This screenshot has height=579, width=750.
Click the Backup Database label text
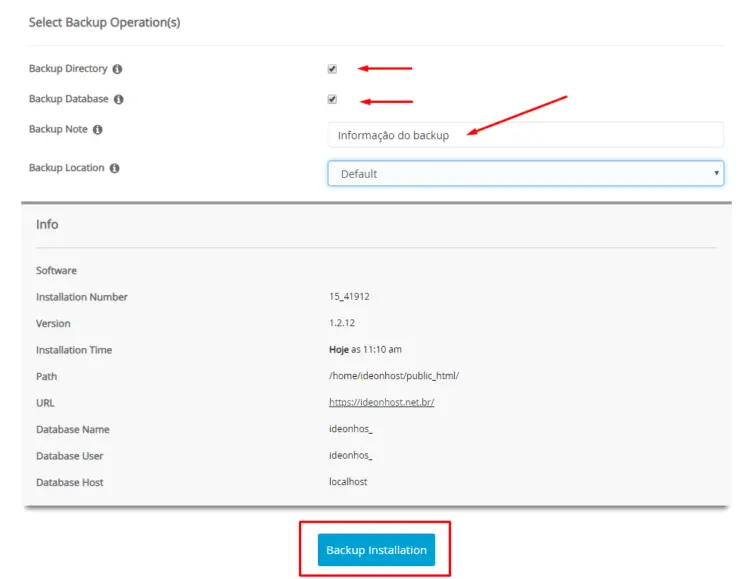[x=69, y=100]
